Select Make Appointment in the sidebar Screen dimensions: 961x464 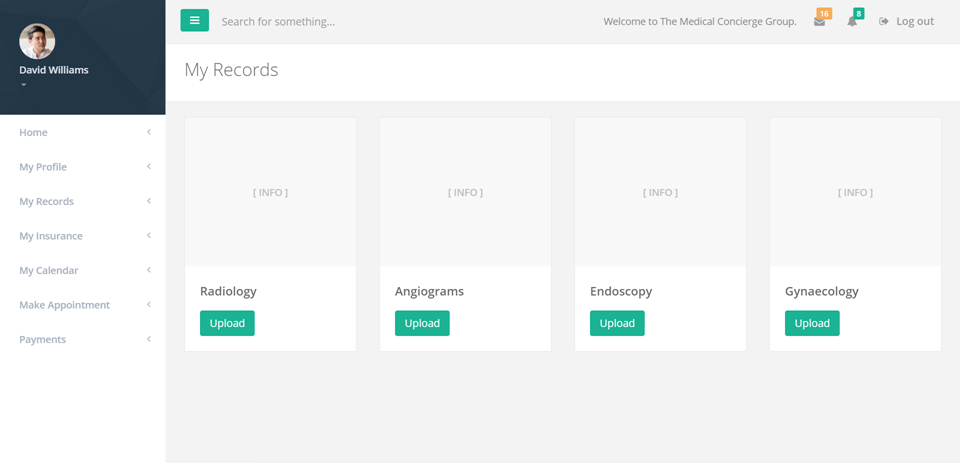(64, 305)
